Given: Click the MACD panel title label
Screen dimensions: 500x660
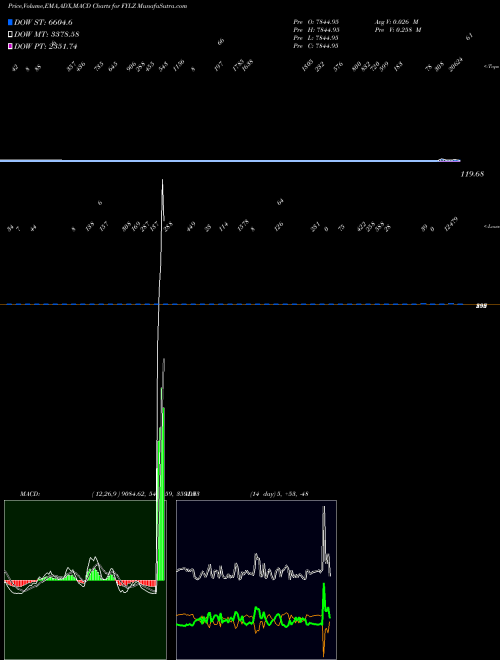Looking at the screenshot, I should click(30, 494).
